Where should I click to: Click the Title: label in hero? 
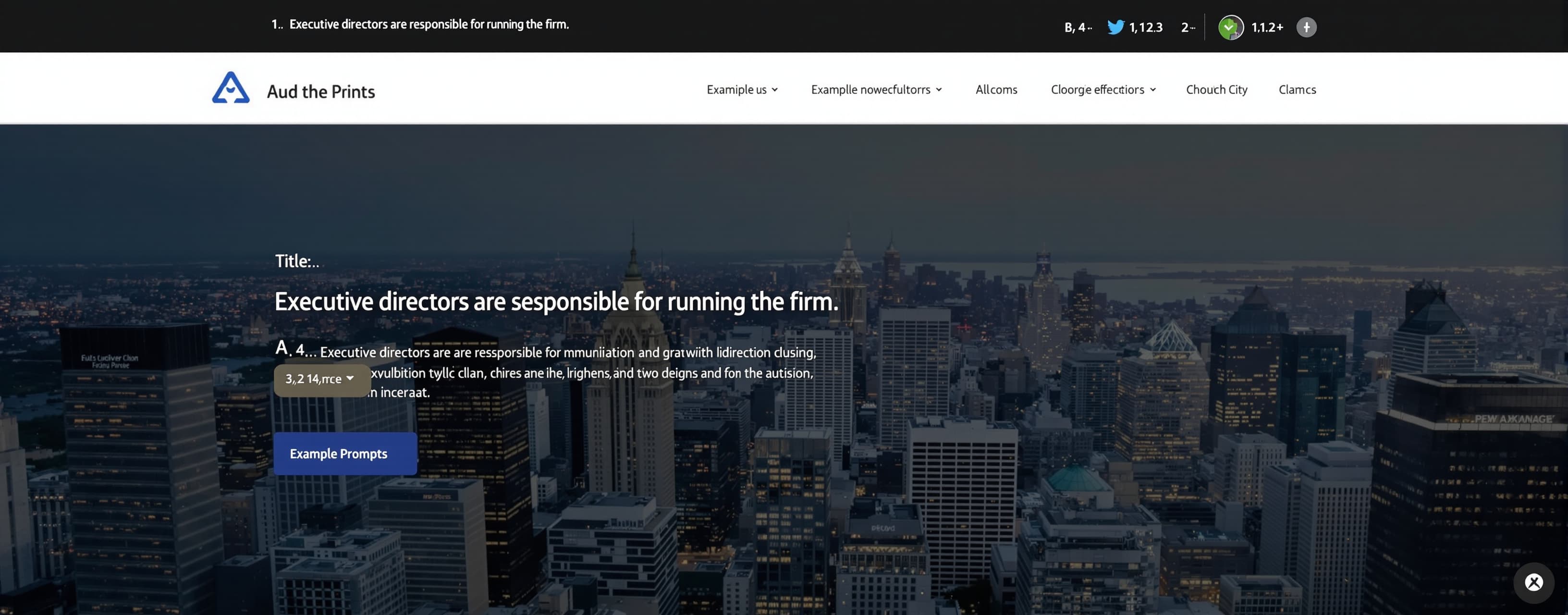coord(297,261)
